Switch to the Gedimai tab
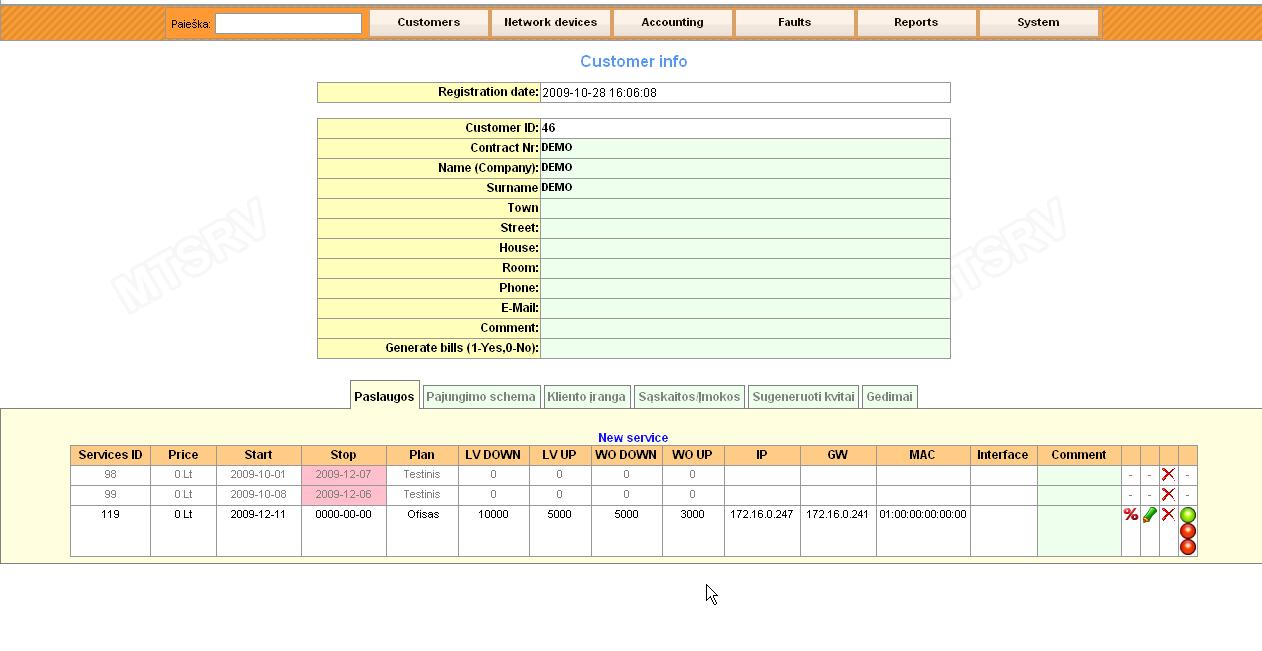Screen dimensions: 1262x651 [x=888, y=396]
